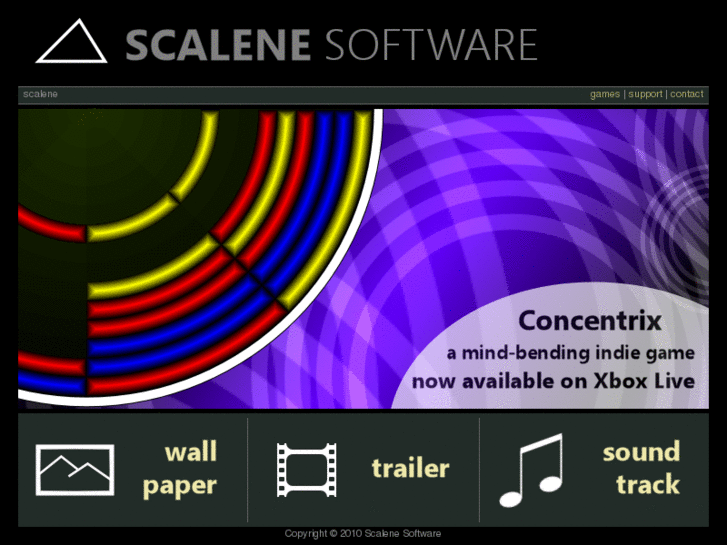Click the wall paper text link
This screenshot has height=545, width=727.
pyautogui.click(x=180, y=469)
